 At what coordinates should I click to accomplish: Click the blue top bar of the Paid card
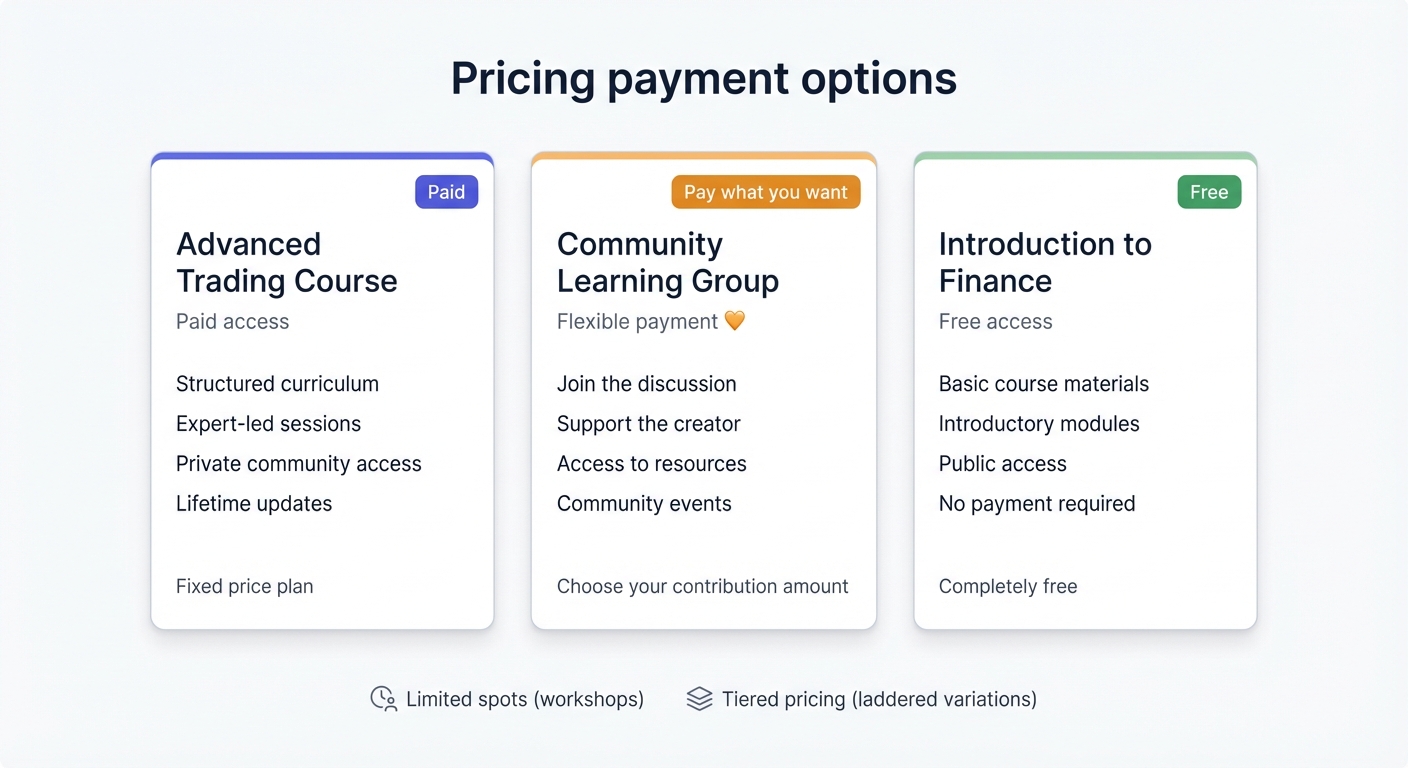click(322, 155)
